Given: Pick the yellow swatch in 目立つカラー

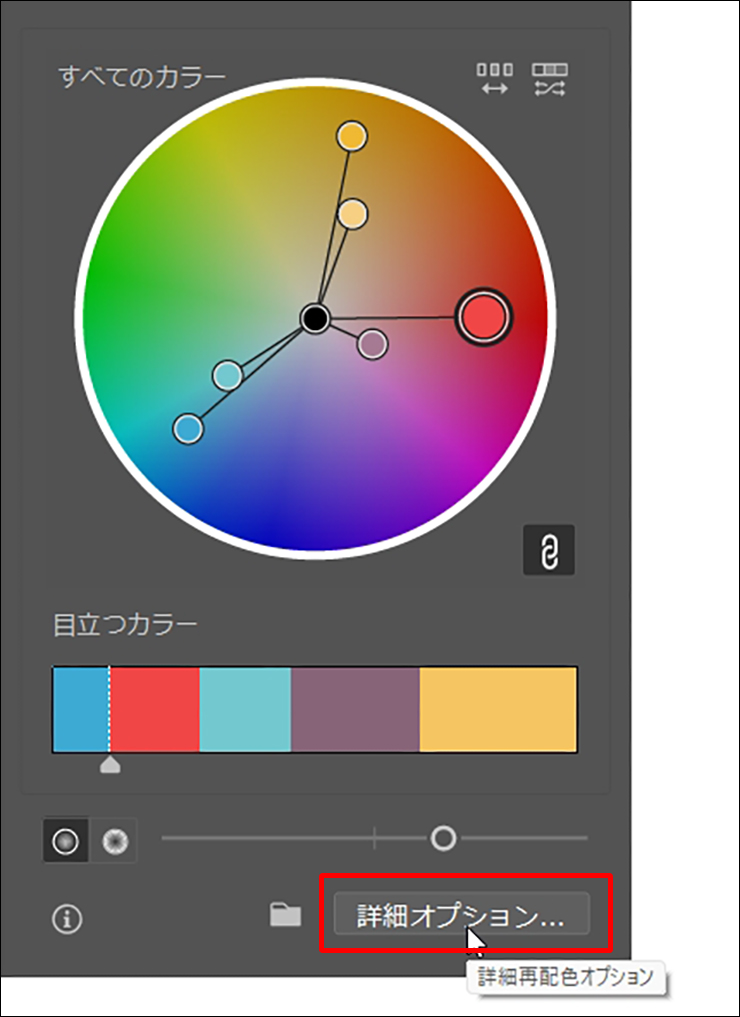Looking at the screenshot, I should [498, 710].
